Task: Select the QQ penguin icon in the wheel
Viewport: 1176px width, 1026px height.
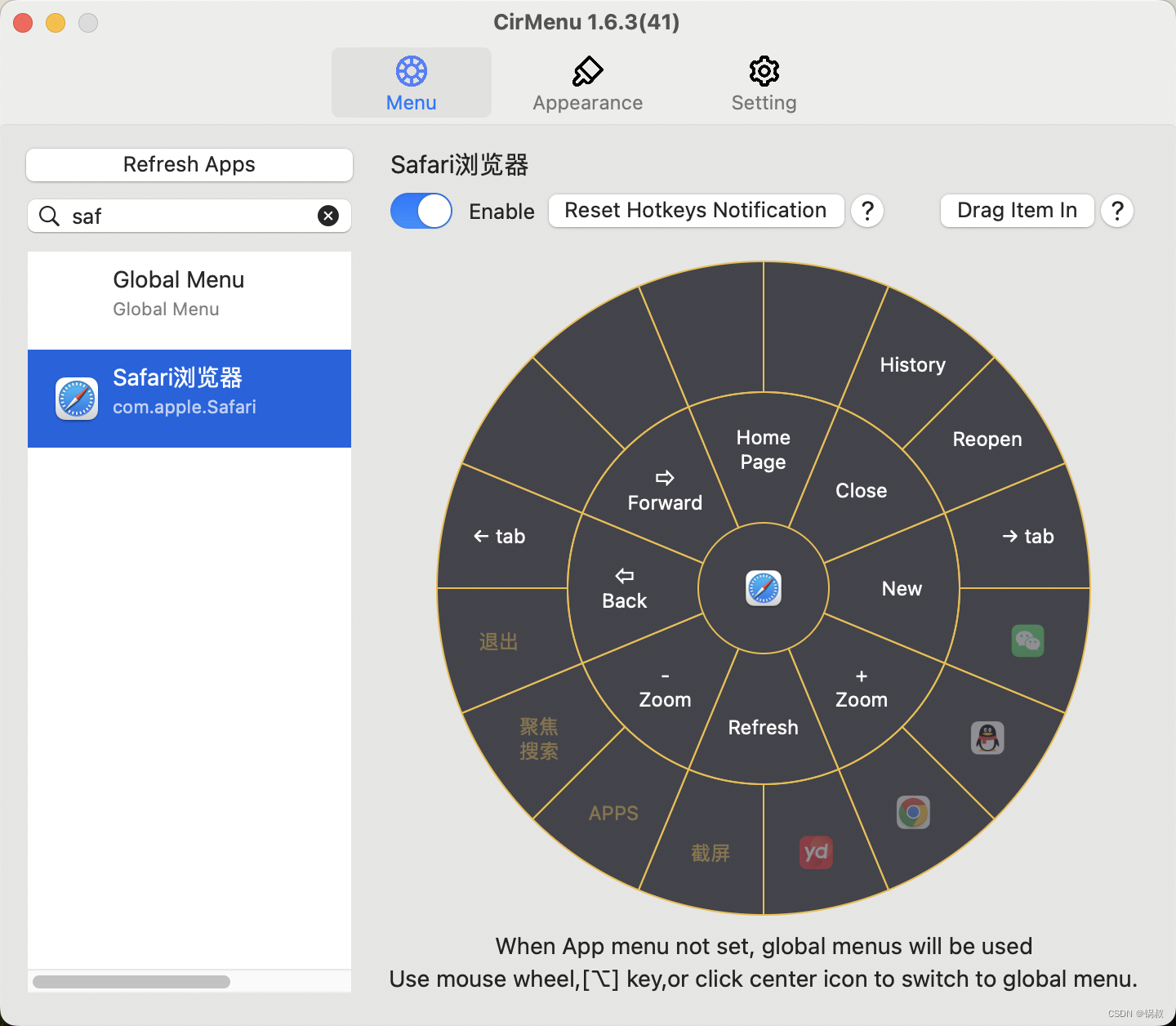Action: pos(987,738)
